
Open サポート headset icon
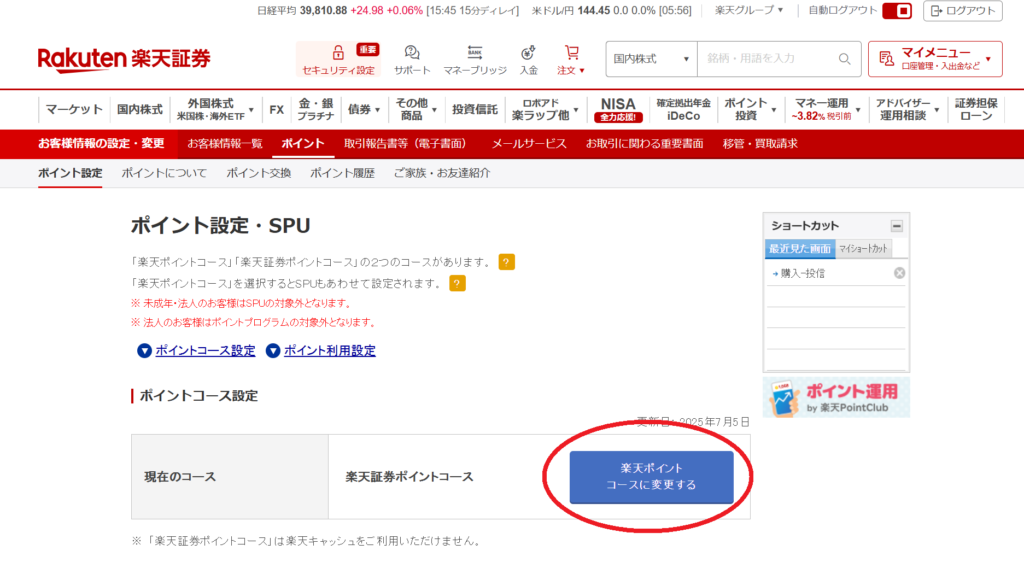pyautogui.click(x=412, y=59)
